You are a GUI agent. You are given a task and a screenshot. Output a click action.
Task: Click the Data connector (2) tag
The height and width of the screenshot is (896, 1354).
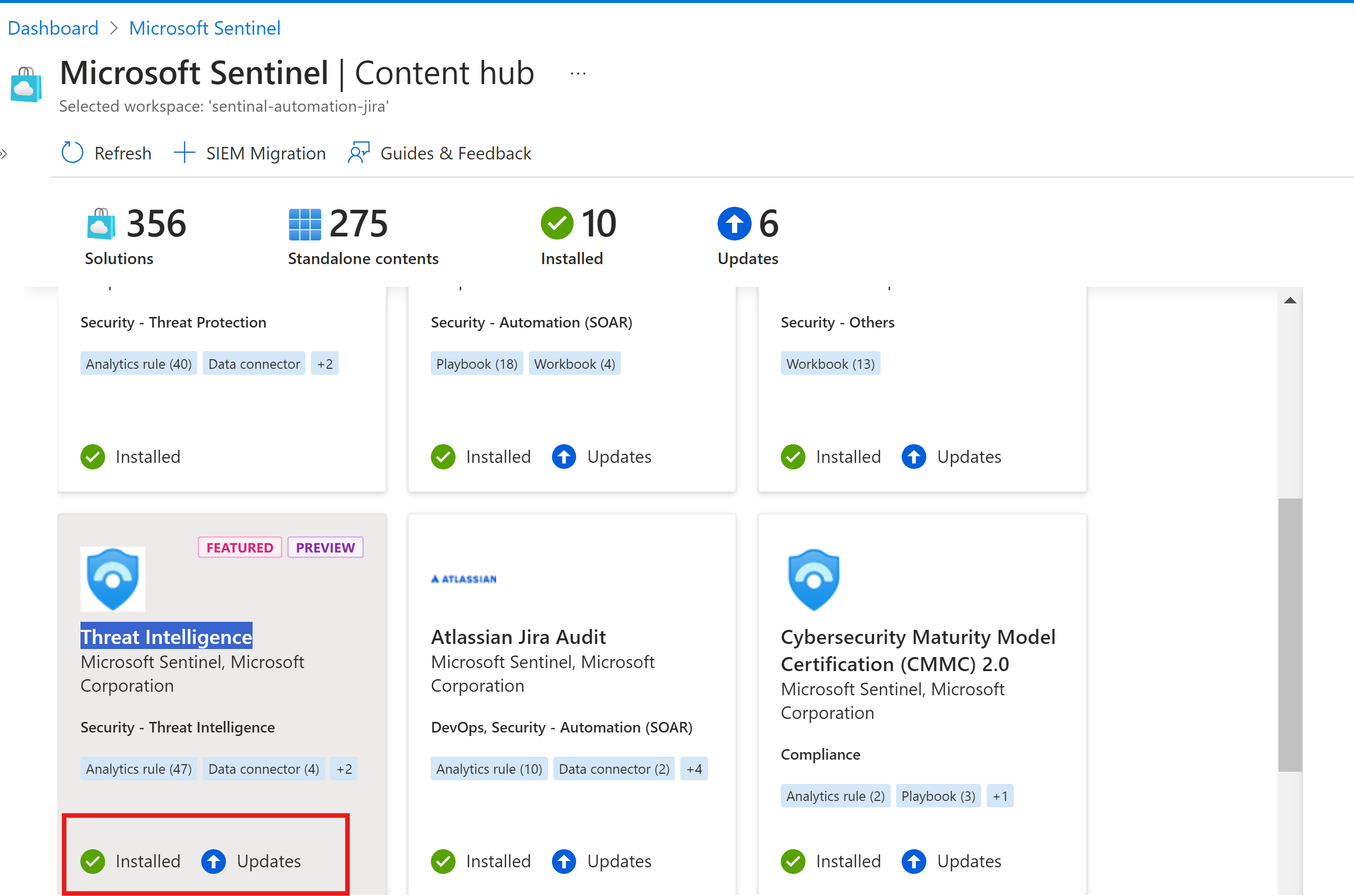tap(614, 769)
